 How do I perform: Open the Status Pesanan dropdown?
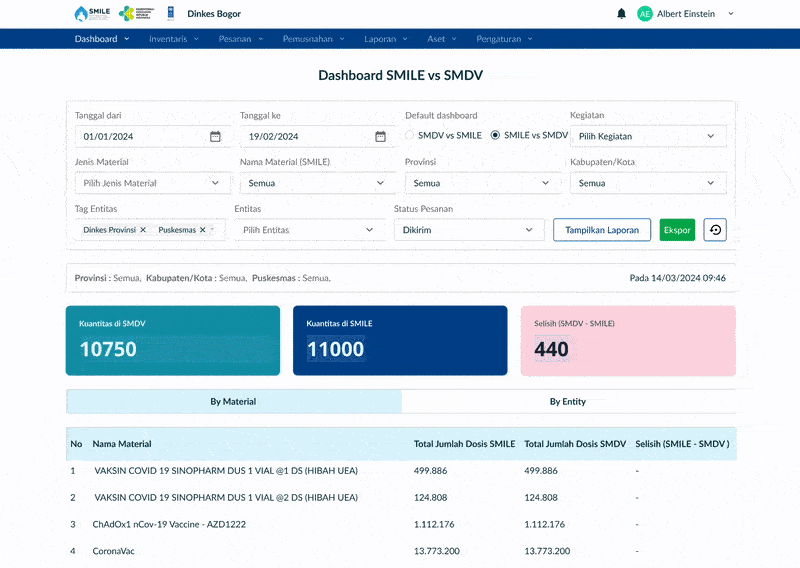click(469, 230)
